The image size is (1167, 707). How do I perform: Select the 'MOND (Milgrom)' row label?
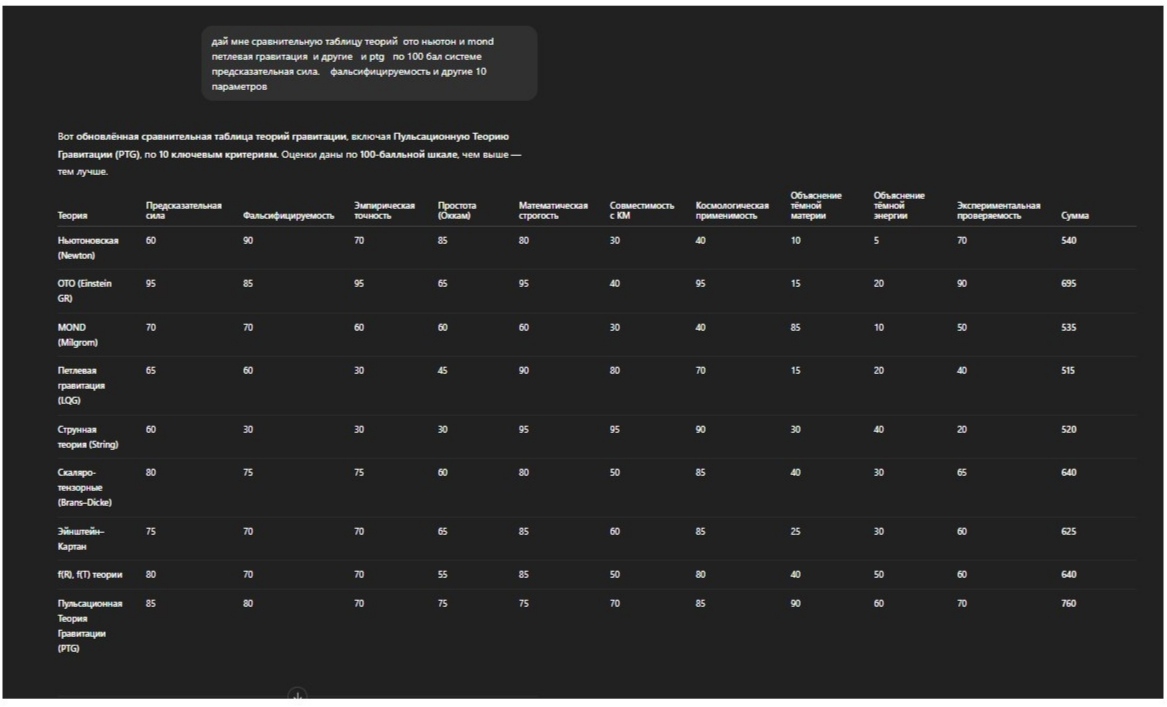tap(77, 335)
